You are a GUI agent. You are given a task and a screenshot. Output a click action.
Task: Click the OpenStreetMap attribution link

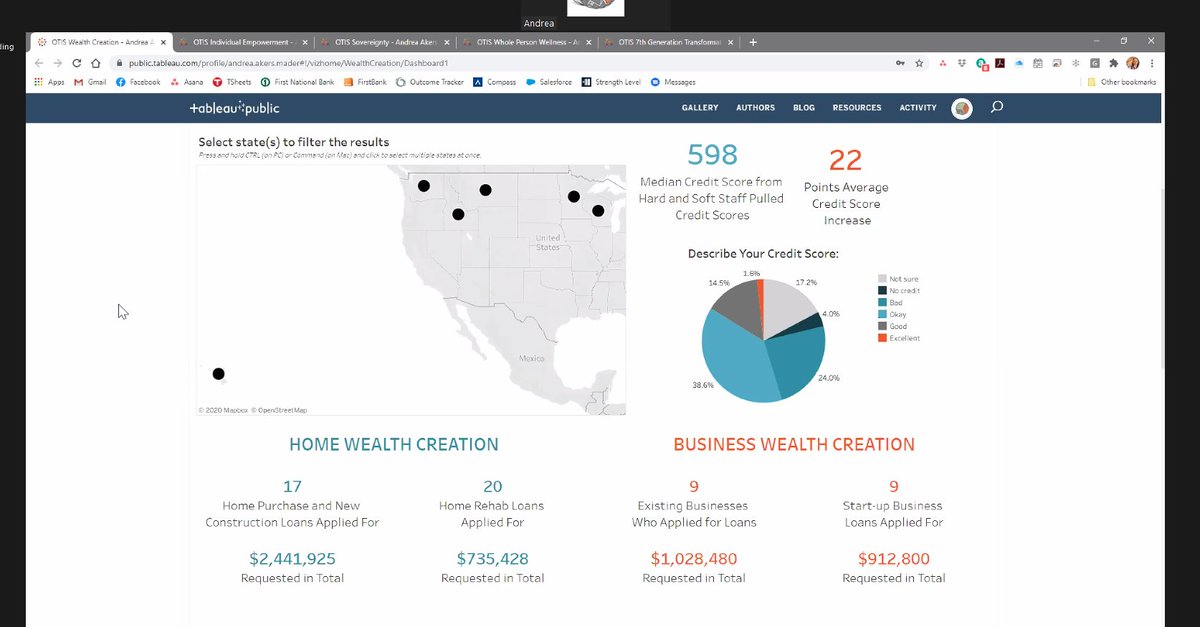(x=279, y=410)
